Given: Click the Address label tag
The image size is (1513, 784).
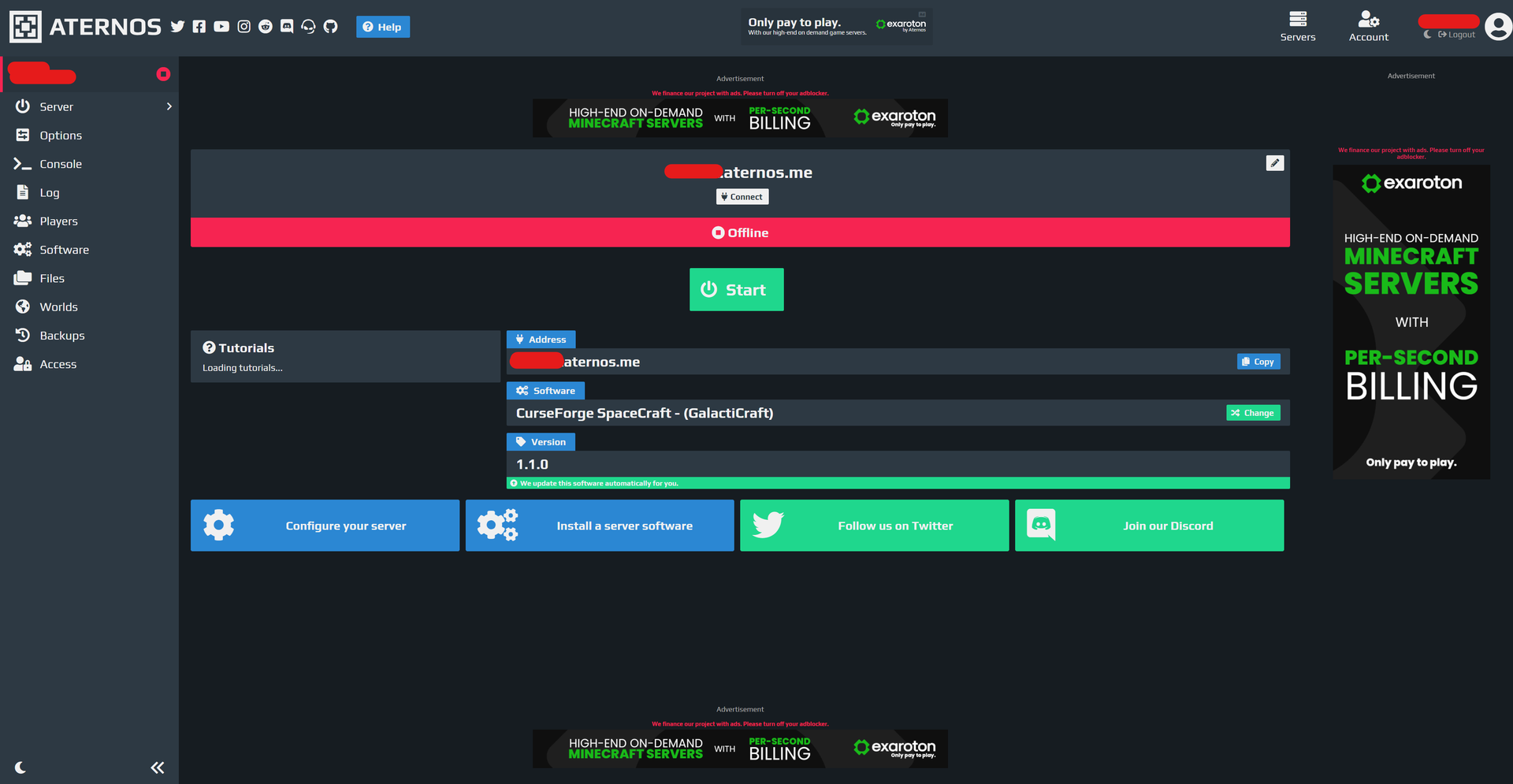Looking at the screenshot, I should click(x=541, y=340).
